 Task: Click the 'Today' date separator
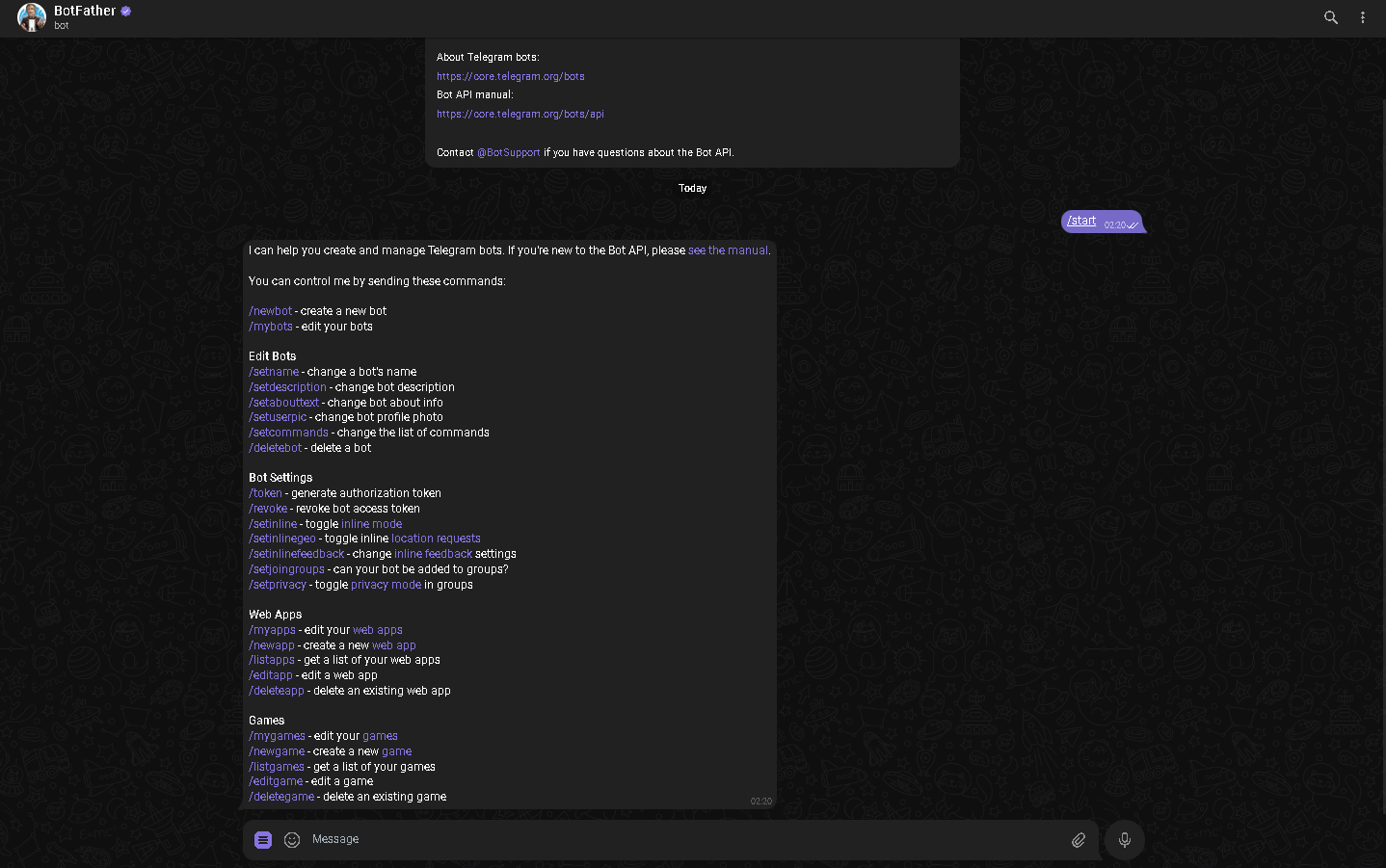[x=693, y=189]
